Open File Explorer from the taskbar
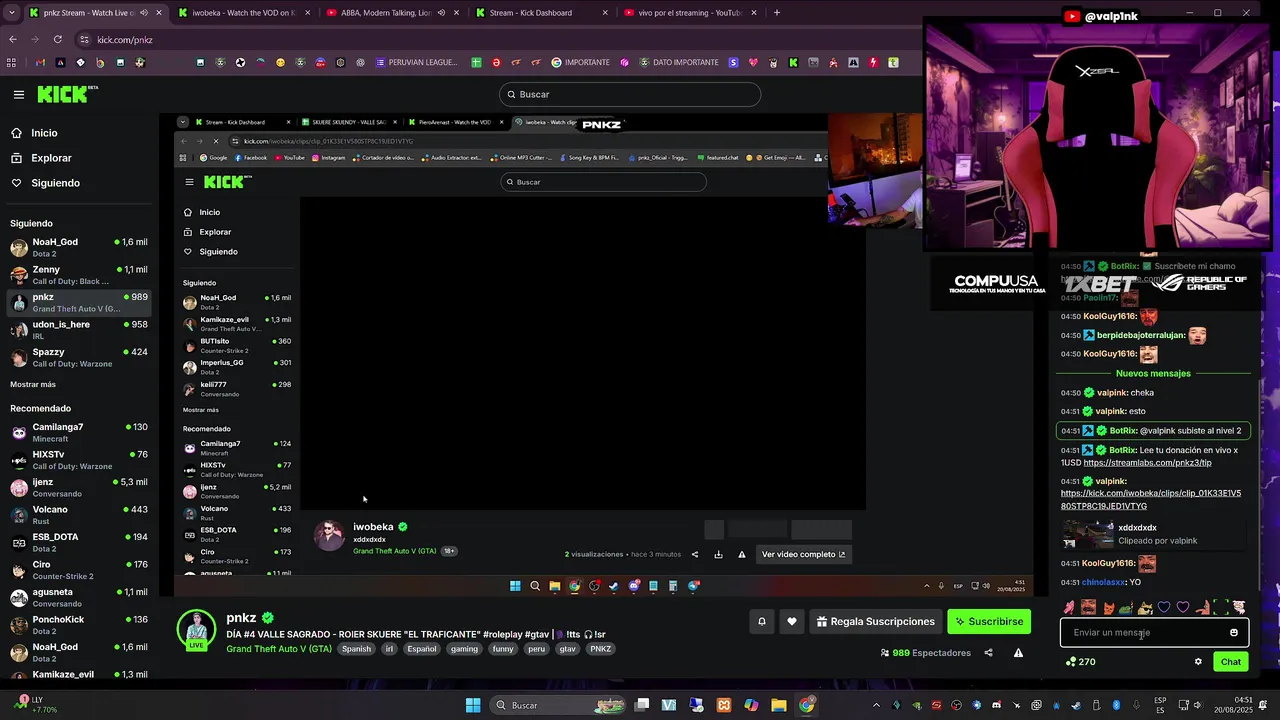The image size is (1280, 720). [778, 705]
